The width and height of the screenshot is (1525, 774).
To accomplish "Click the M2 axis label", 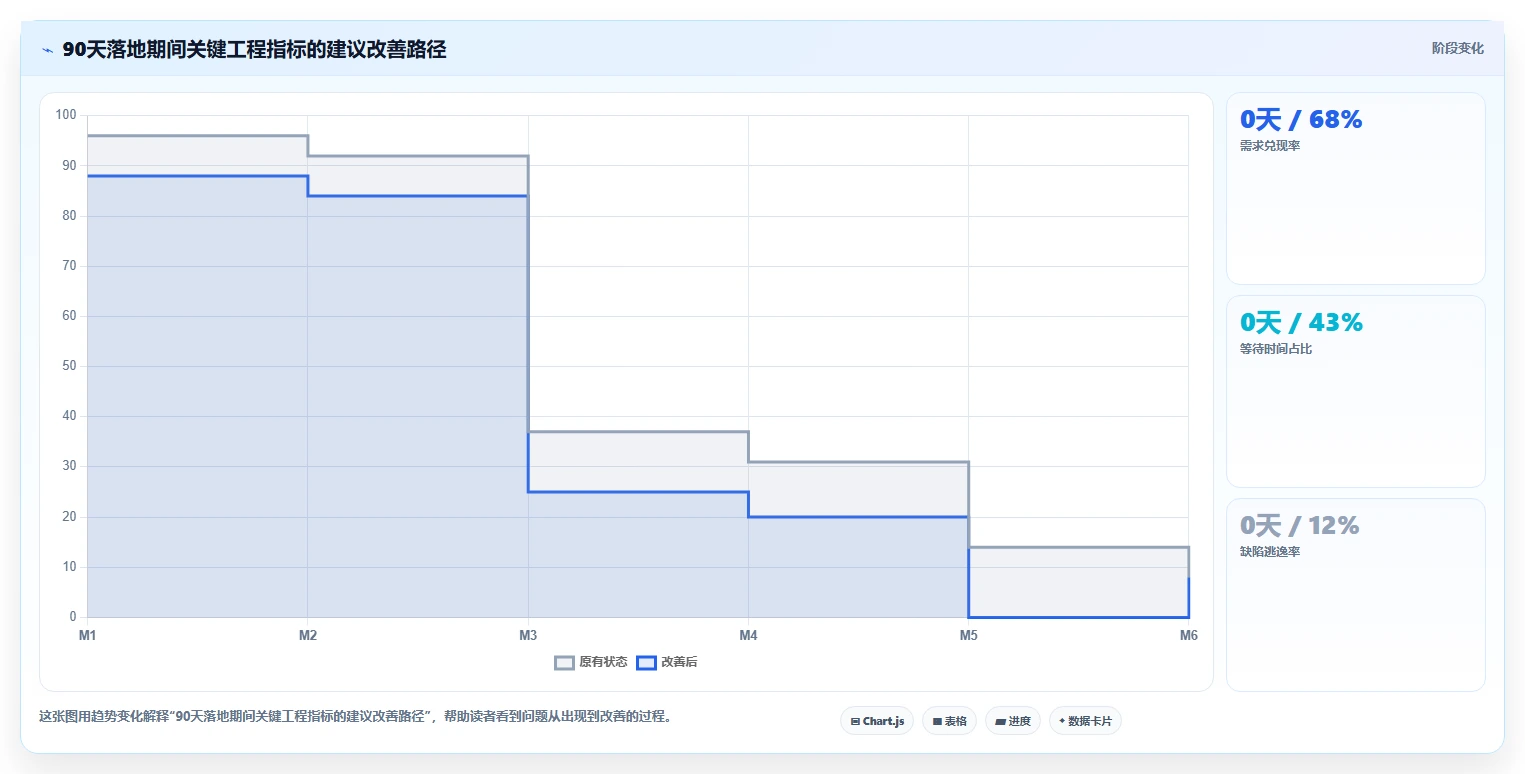I will pyautogui.click(x=308, y=636).
